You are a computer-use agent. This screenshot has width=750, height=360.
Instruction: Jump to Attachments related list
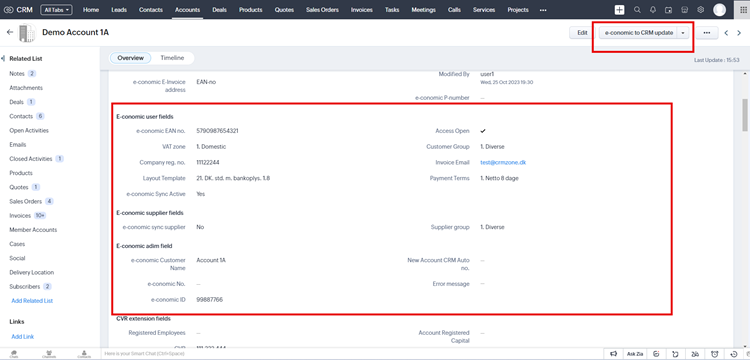[x=26, y=88]
